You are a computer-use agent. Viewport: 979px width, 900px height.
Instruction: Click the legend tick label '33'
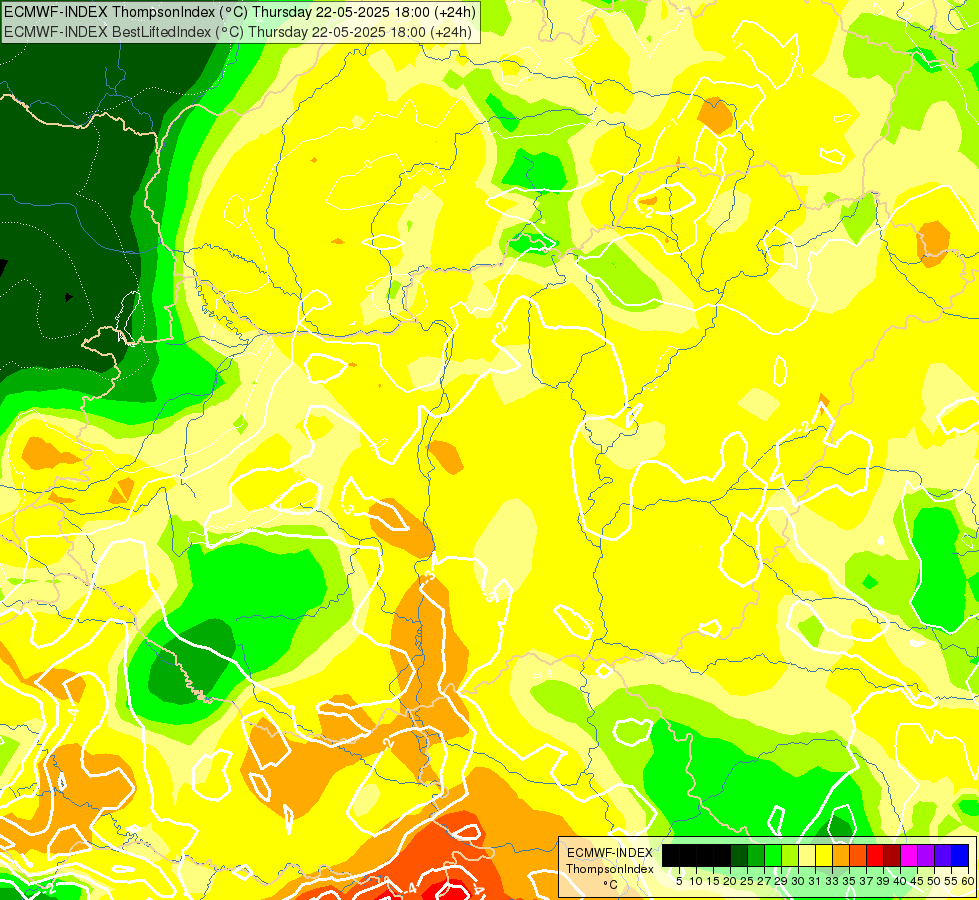click(833, 881)
